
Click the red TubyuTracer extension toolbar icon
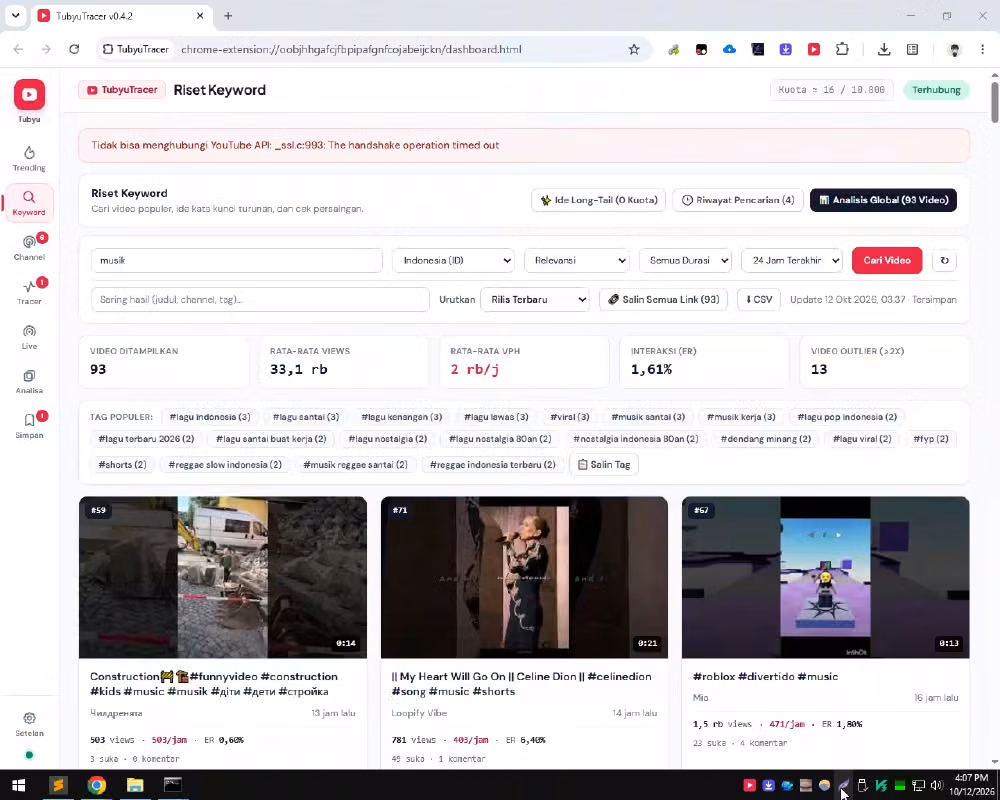(x=814, y=49)
